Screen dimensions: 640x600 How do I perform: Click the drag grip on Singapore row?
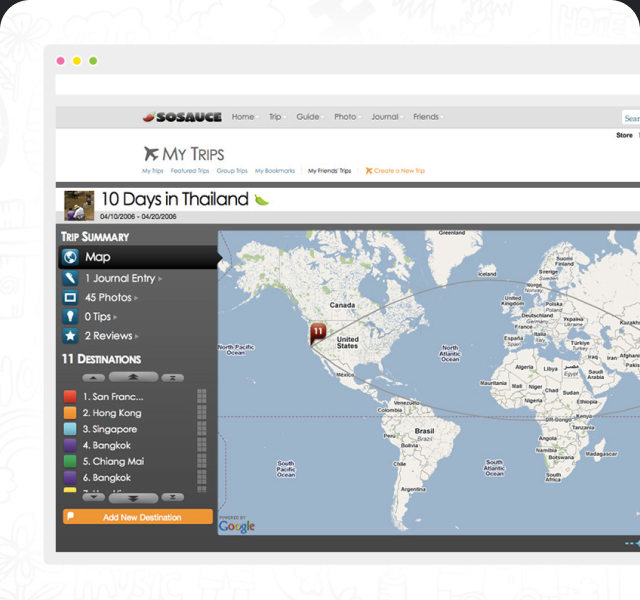point(202,429)
